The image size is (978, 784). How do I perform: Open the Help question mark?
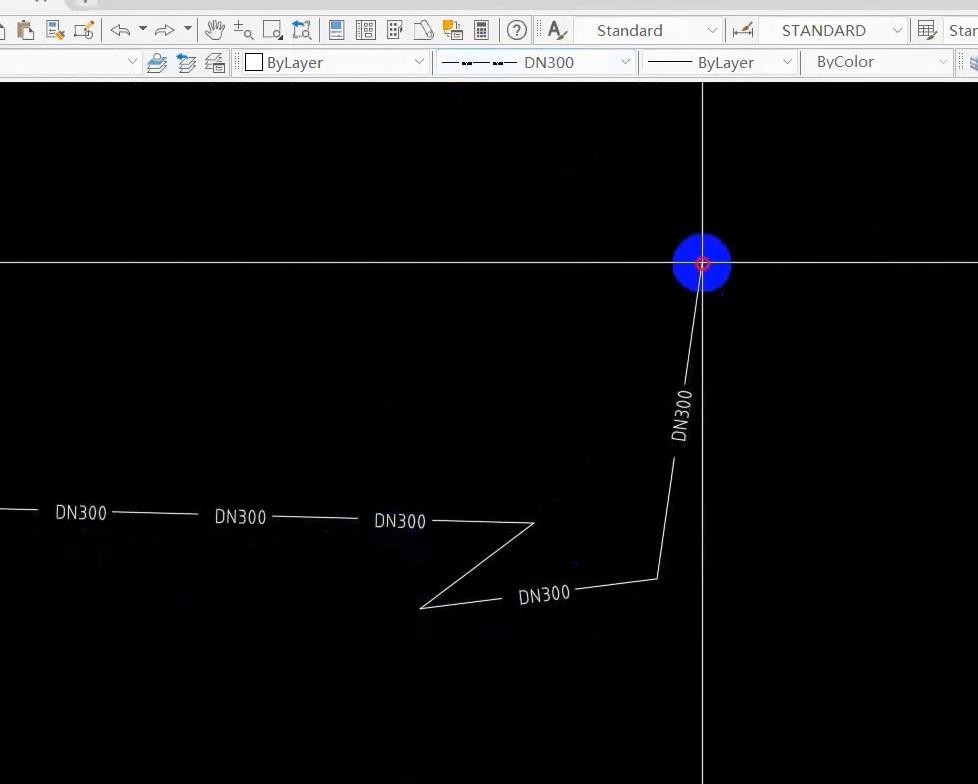click(x=516, y=30)
